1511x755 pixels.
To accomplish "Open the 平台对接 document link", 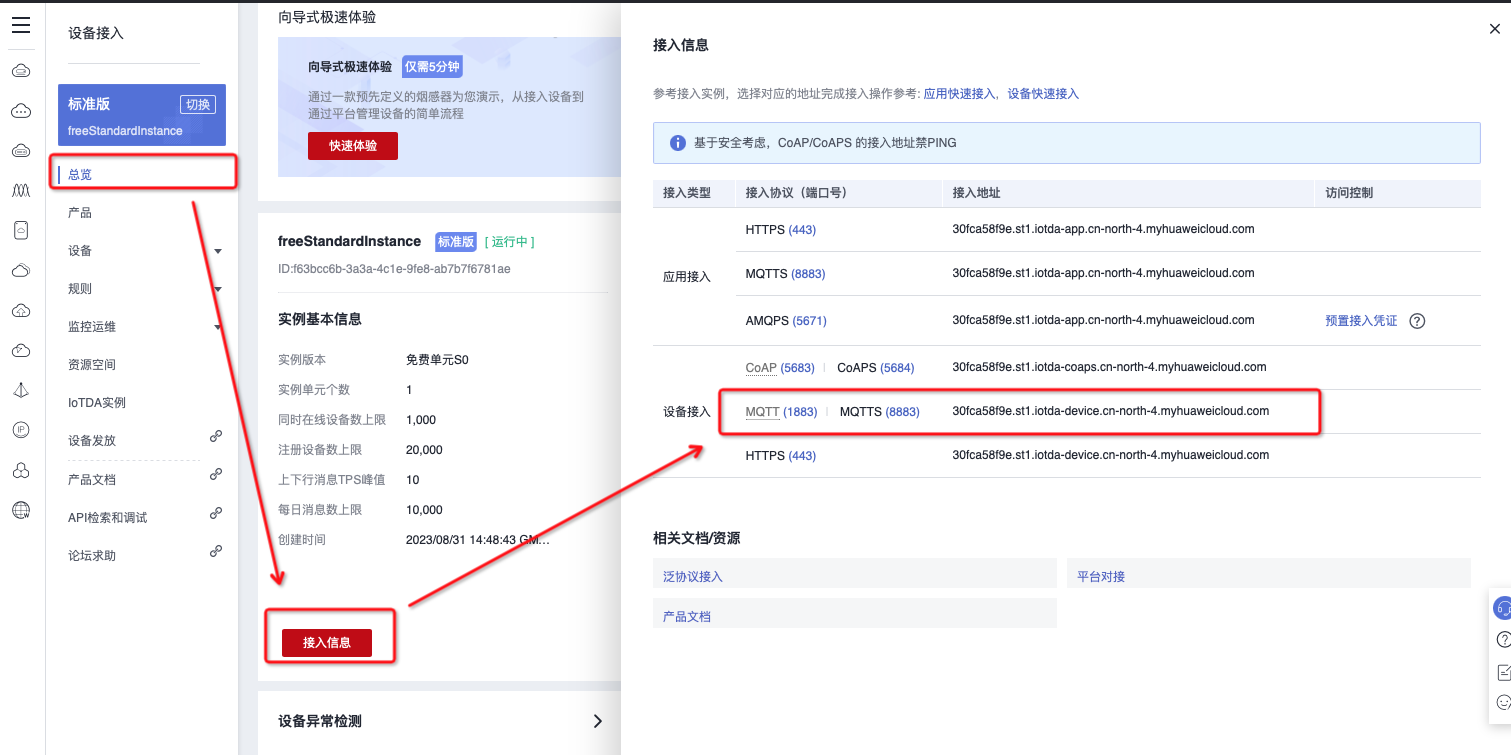I will point(1101,577).
